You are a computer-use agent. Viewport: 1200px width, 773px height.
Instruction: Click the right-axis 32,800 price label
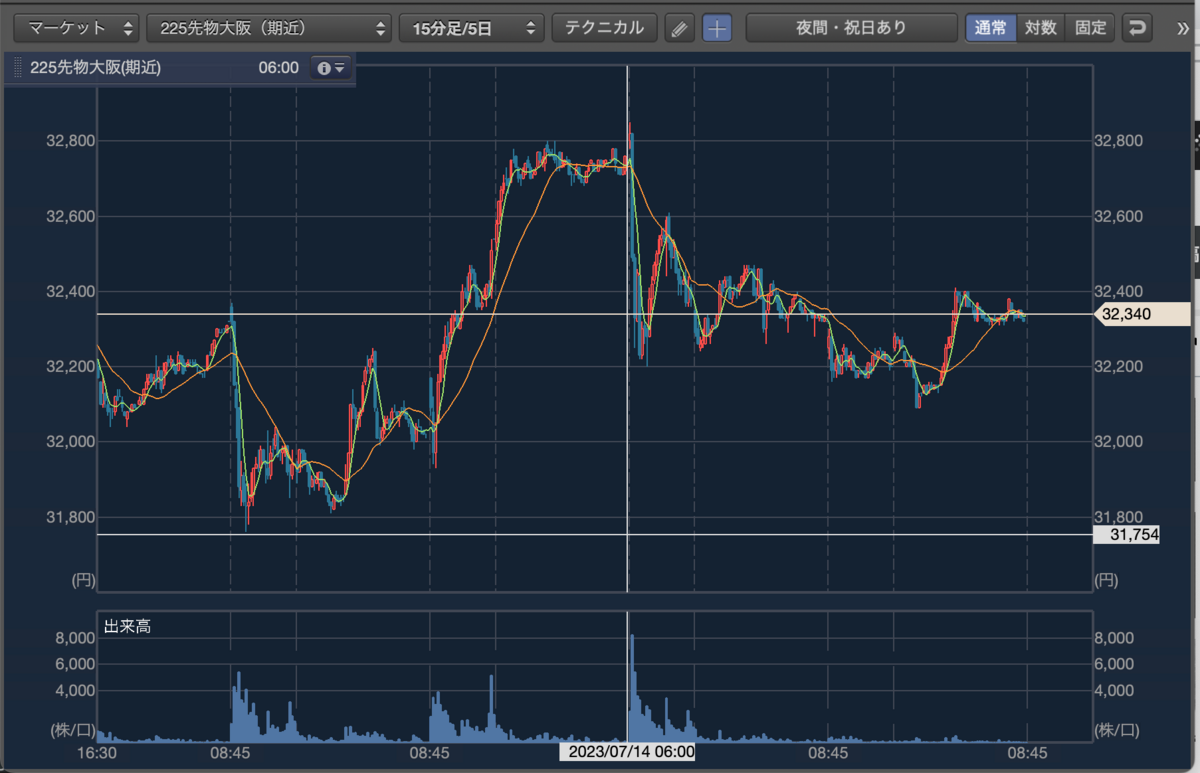click(x=1121, y=140)
